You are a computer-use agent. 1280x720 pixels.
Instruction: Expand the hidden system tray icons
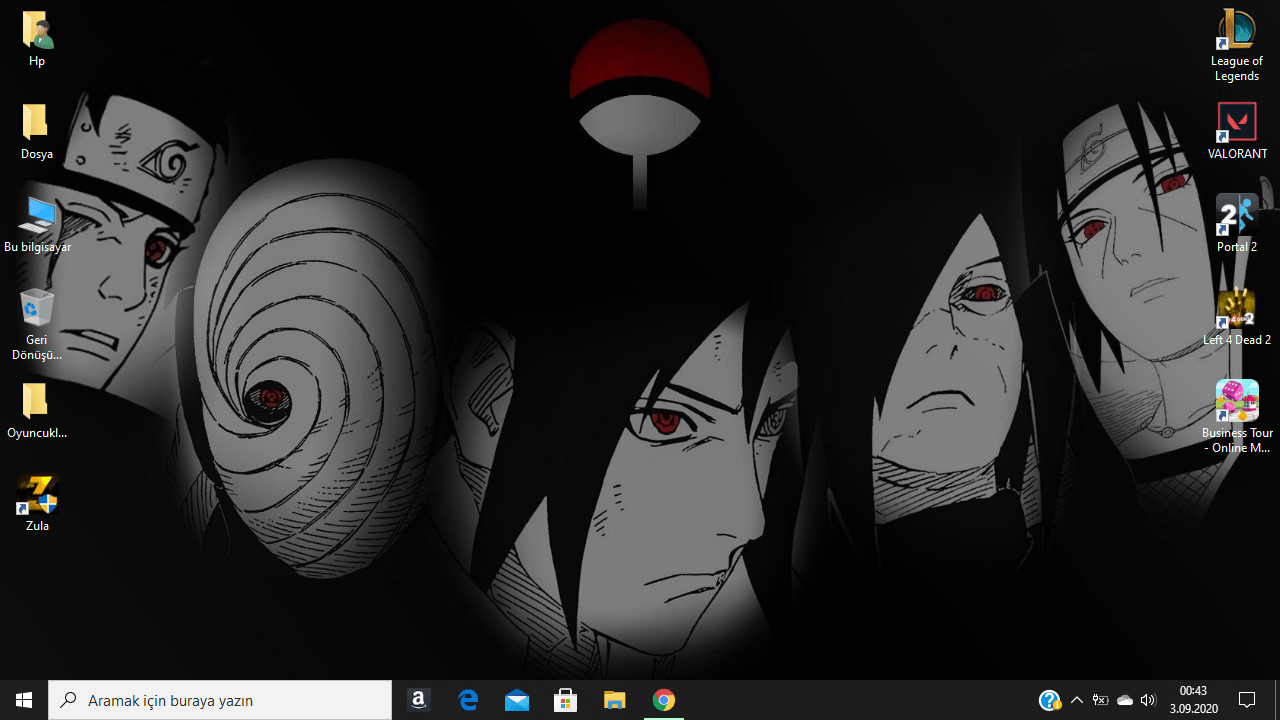pos(1077,700)
